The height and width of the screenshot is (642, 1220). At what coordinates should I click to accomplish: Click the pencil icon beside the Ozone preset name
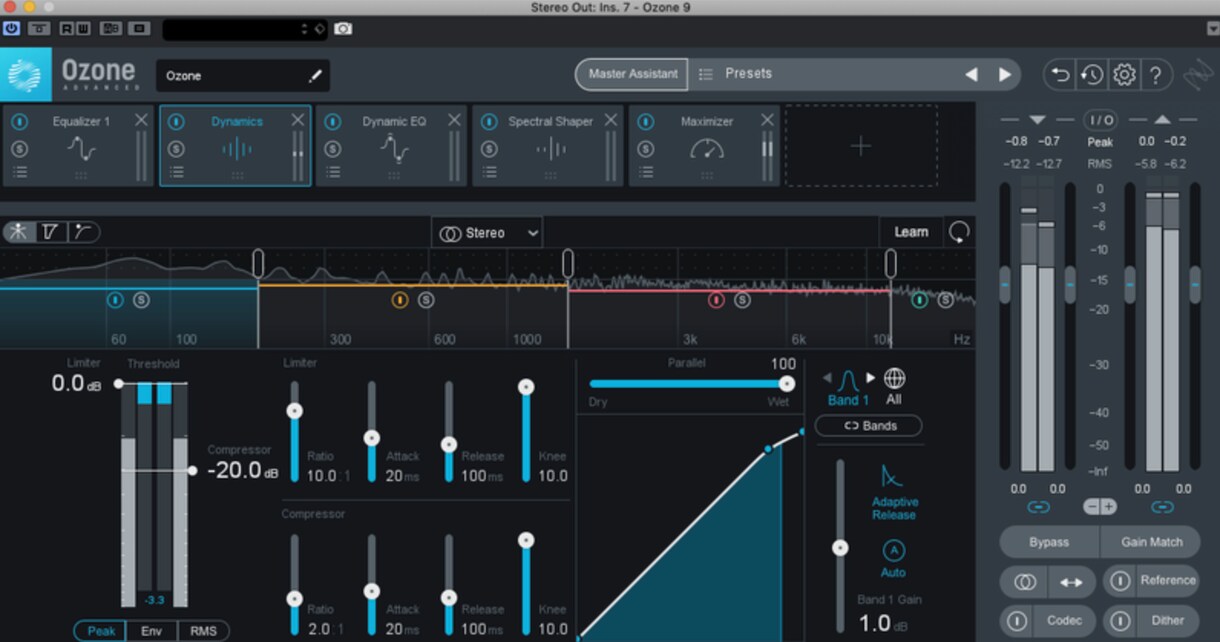[315, 76]
